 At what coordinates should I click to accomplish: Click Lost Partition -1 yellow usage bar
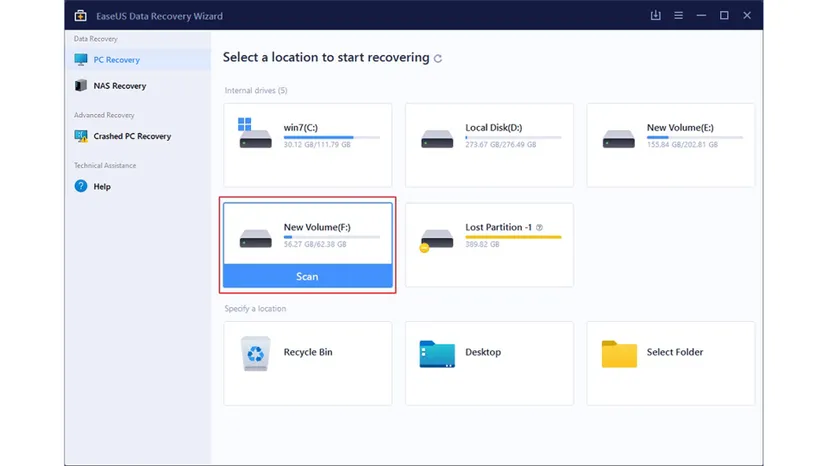513,237
